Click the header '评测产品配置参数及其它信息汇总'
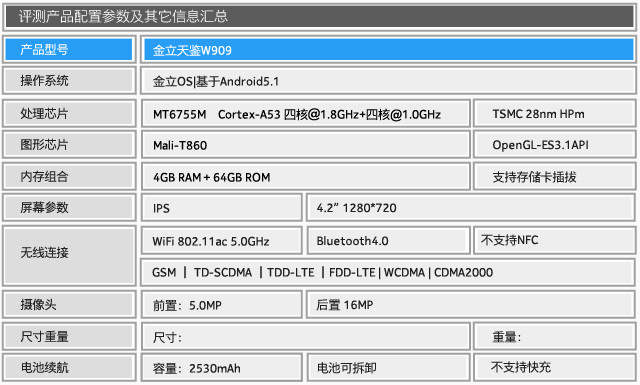The width and height of the screenshot is (640, 385). [320, 17]
